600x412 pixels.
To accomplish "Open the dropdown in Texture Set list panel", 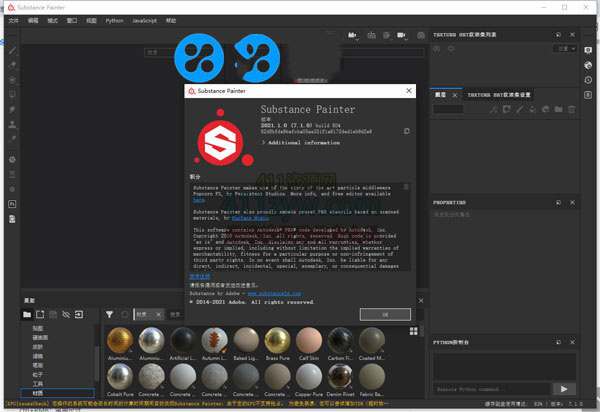I will click(x=565, y=48).
